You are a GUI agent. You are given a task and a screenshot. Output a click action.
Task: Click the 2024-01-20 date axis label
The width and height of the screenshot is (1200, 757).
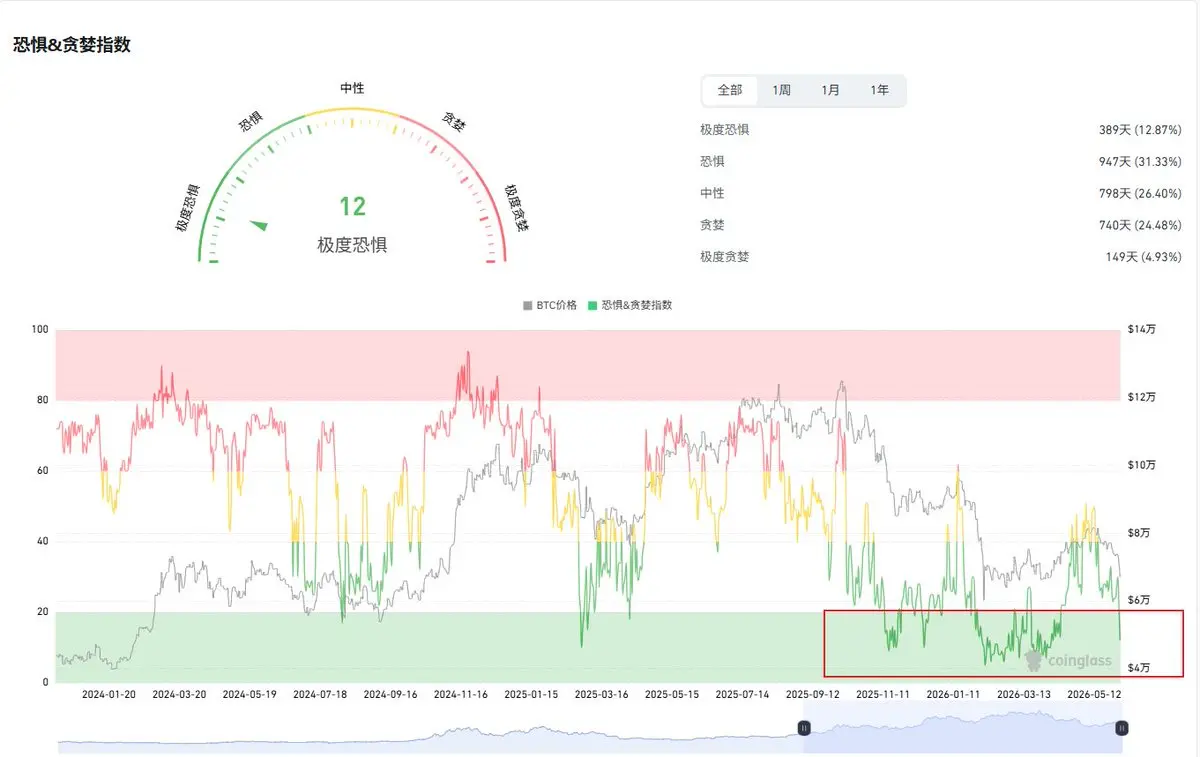(108, 694)
